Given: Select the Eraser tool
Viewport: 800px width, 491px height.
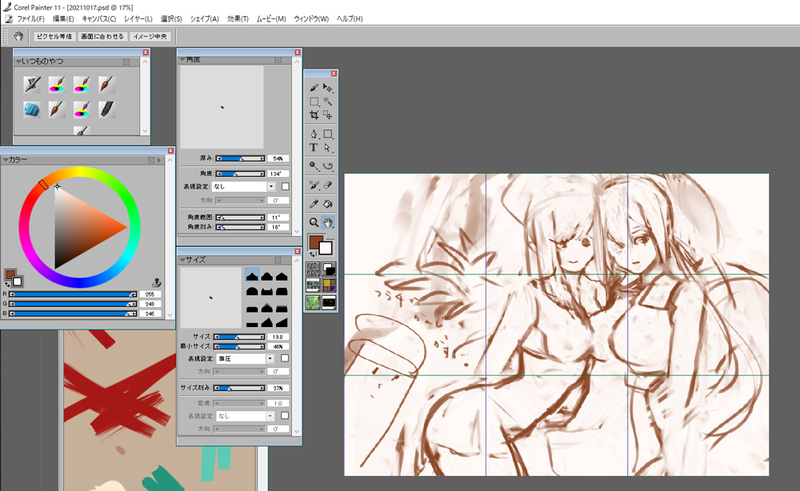Looking at the screenshot, I should (328, 185).
